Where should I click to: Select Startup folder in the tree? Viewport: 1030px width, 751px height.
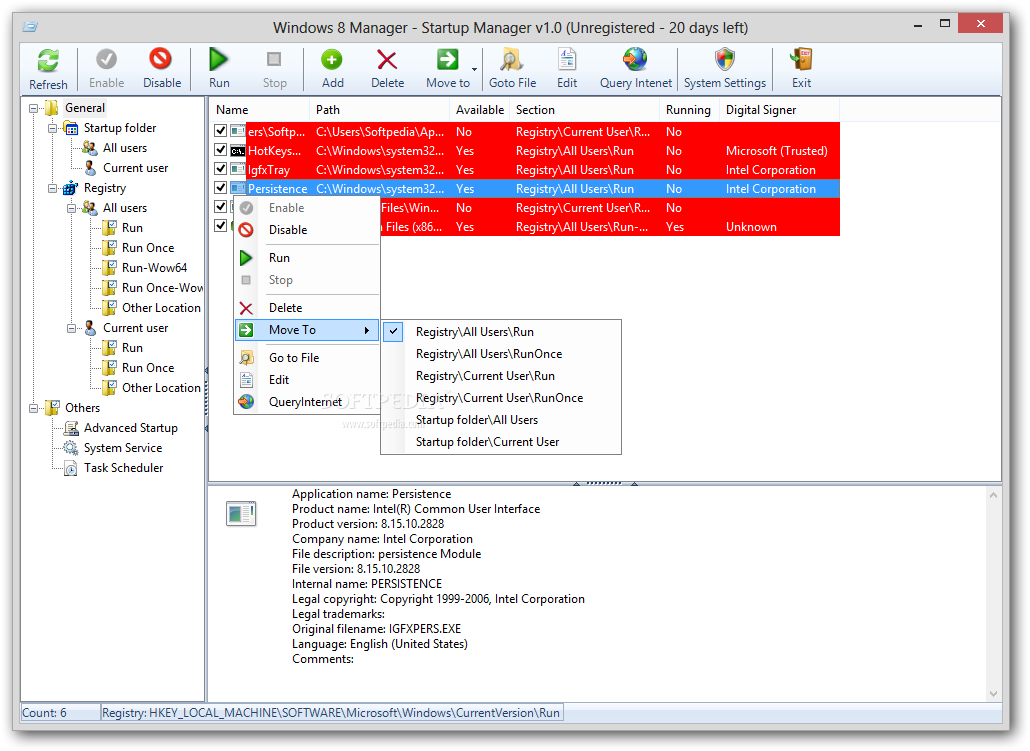click(120, 127)
